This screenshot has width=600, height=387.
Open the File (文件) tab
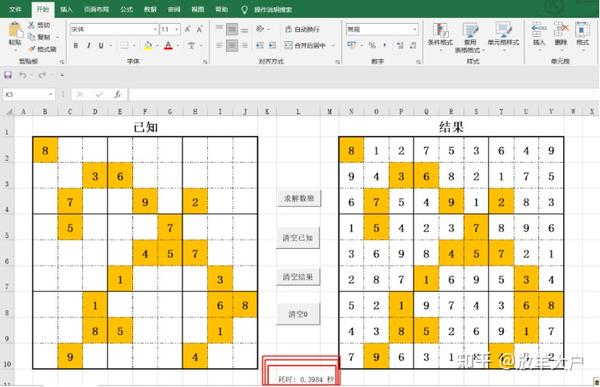(15, 9)
